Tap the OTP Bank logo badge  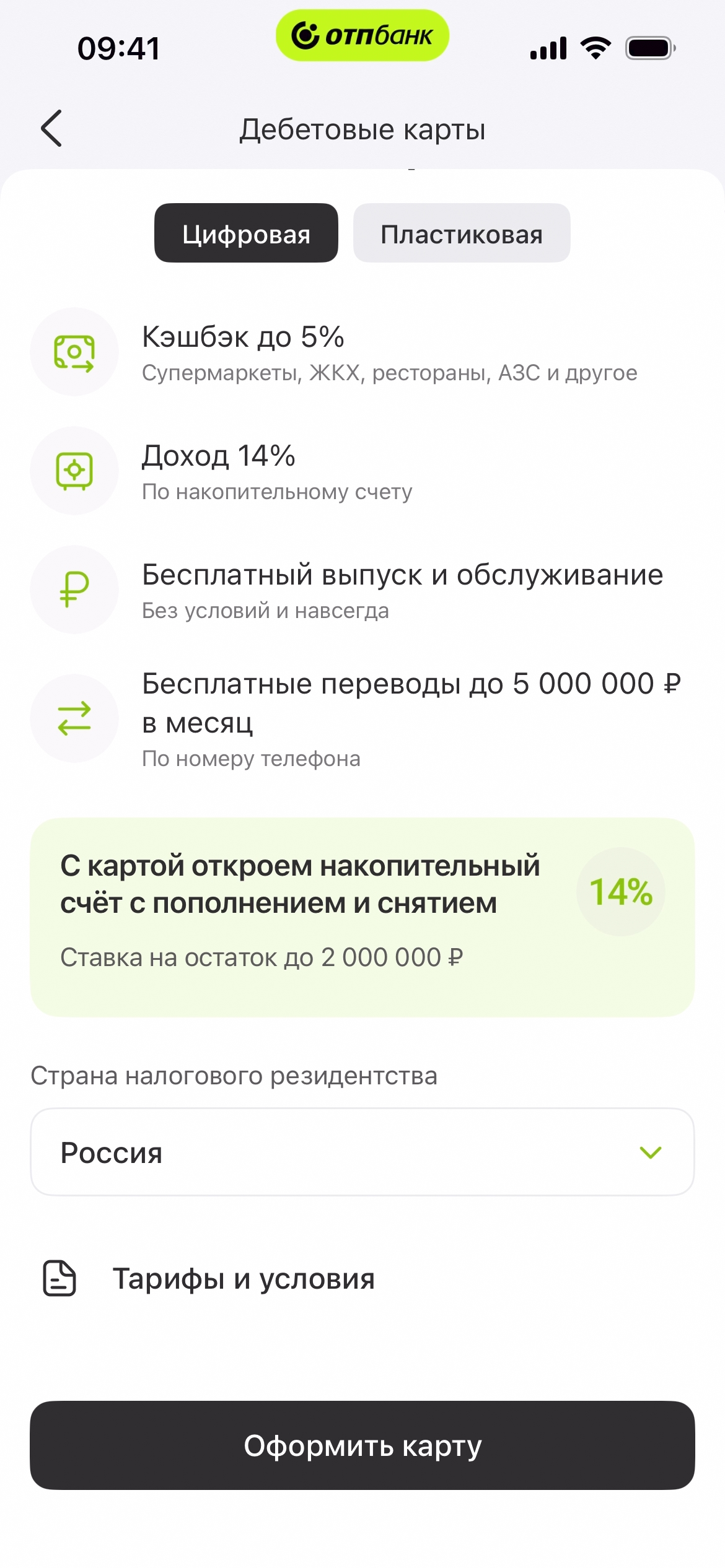coord(362,36)
